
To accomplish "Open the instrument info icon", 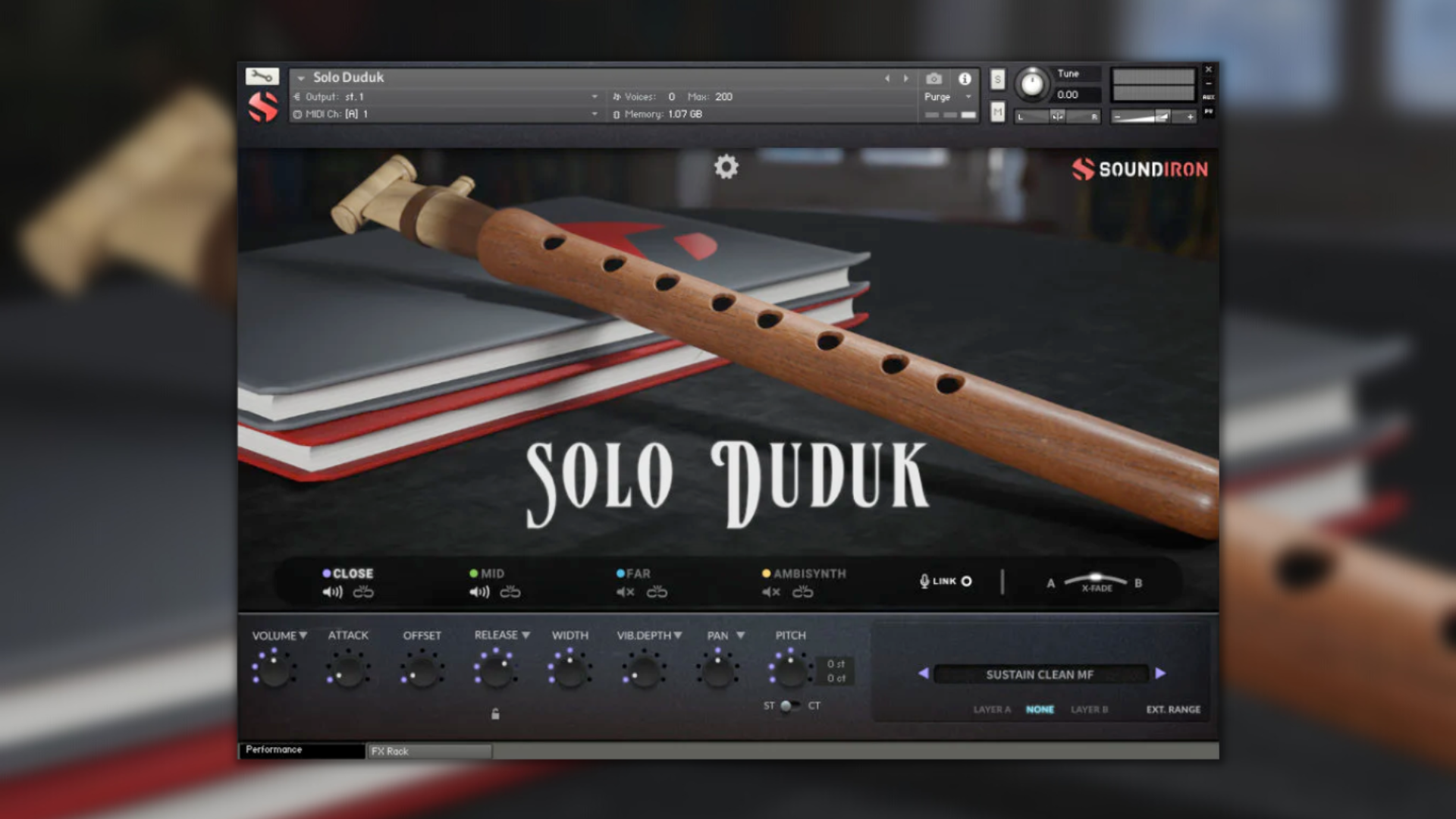I will tap(965, 79).
